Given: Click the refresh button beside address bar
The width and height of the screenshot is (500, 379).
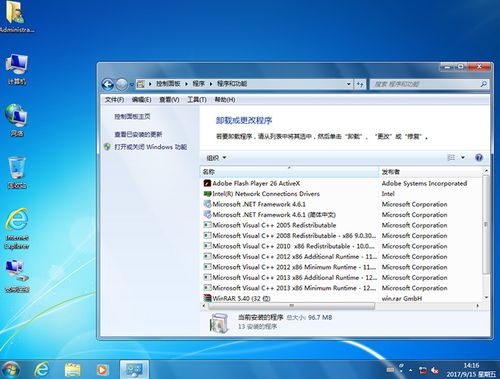Looking at the screenshot, I should click(x=360, y=84).
